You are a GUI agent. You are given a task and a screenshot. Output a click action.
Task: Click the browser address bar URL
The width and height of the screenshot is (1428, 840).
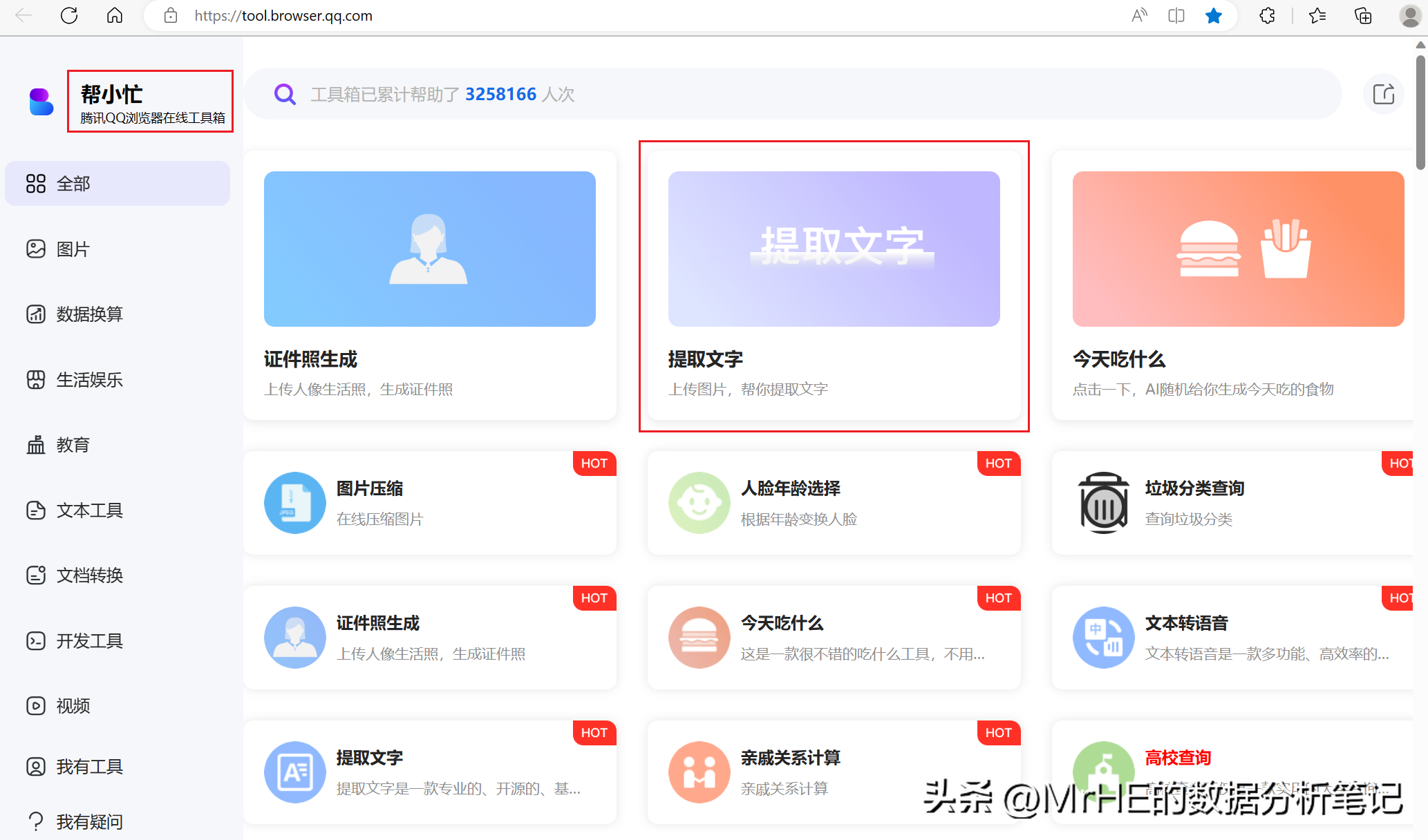pyautogui.click(x=283, y=15)
